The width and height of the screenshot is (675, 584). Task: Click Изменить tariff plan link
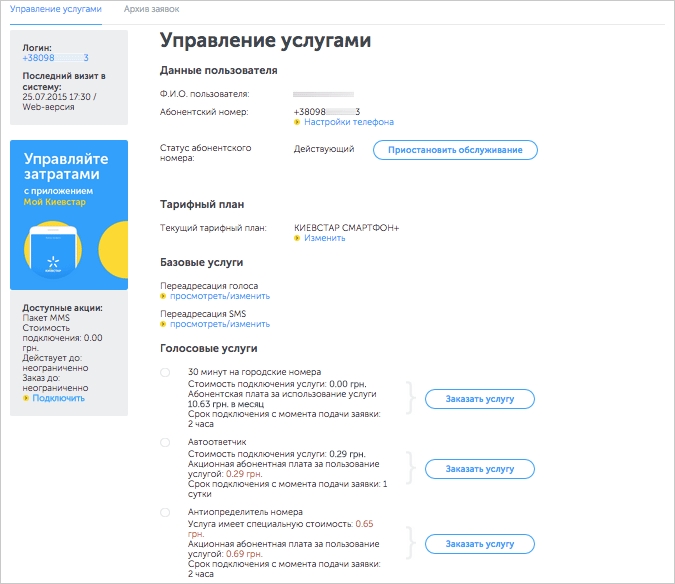(x=325, y=238)
